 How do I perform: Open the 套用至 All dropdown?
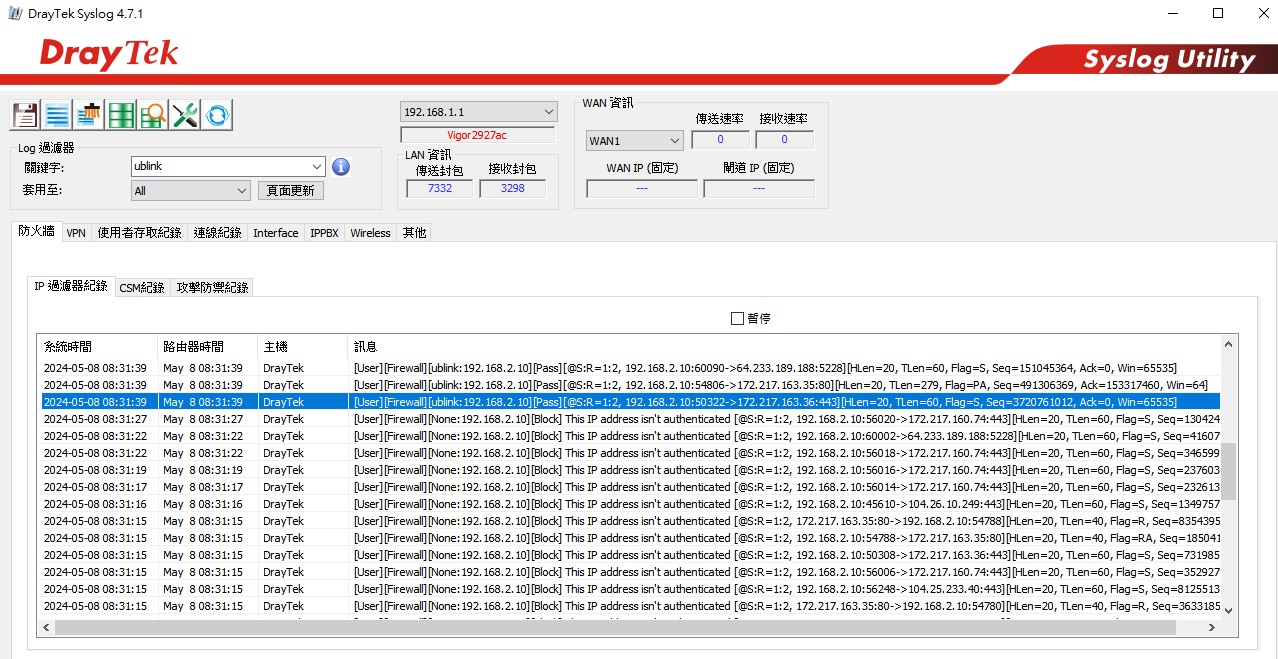(242, 191)
